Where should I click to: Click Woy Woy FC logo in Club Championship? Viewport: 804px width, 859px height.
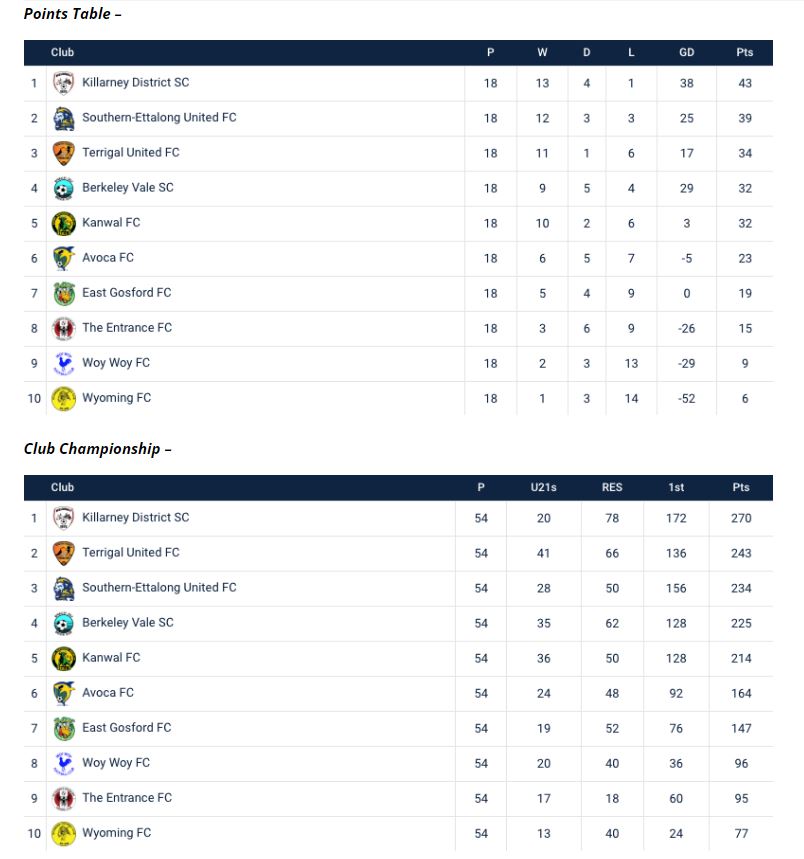(64, 763)
